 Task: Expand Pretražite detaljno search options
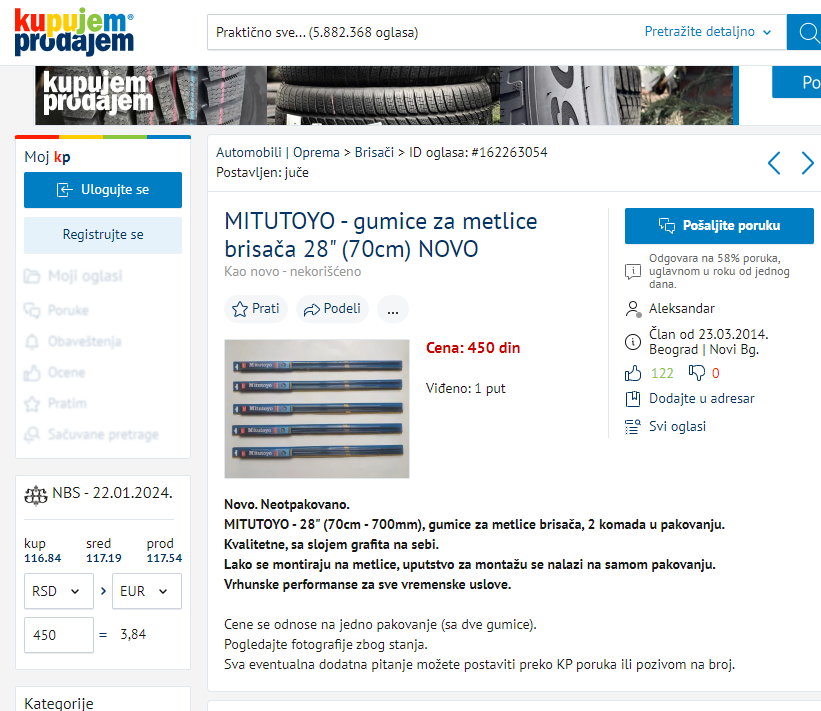(x=708, y=32)
